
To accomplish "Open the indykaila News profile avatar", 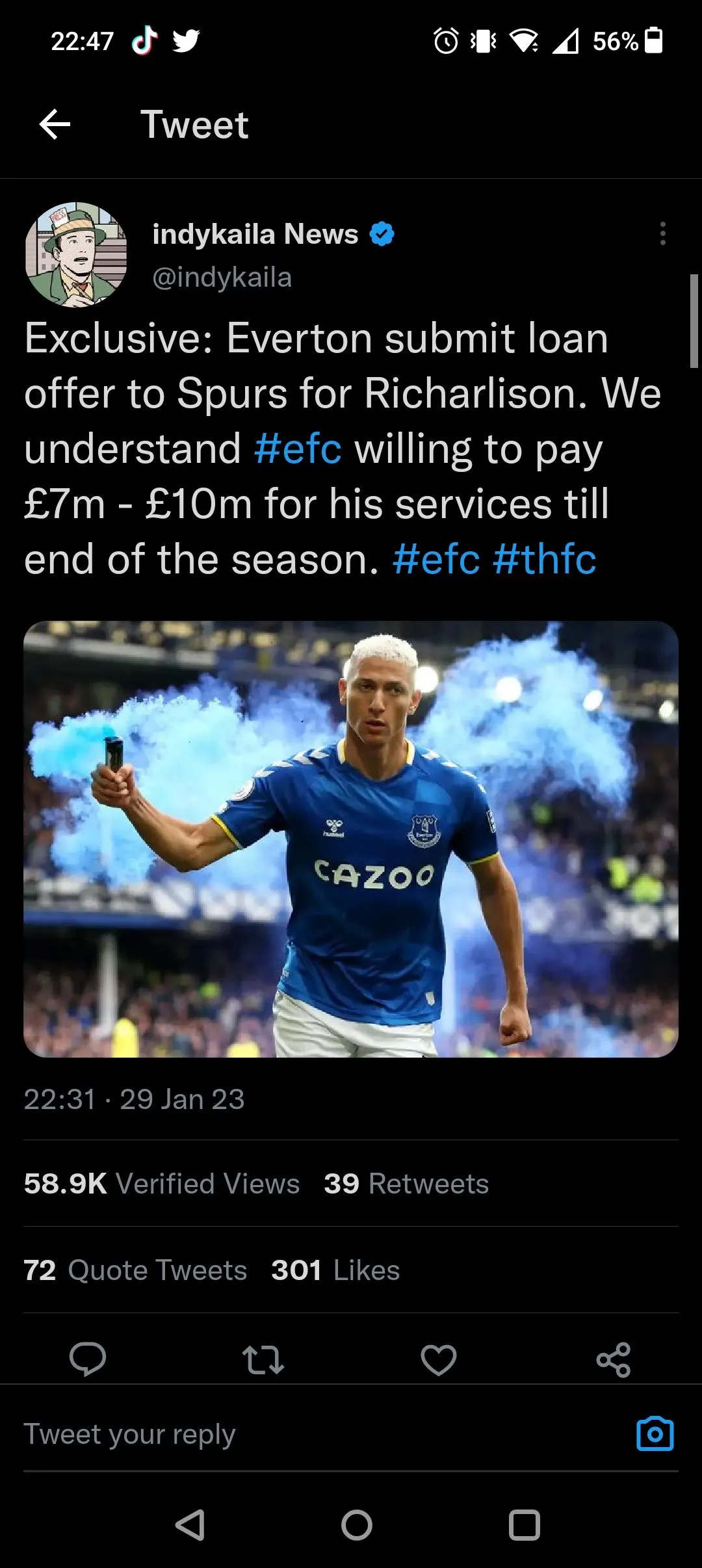I will pos(76,254).
